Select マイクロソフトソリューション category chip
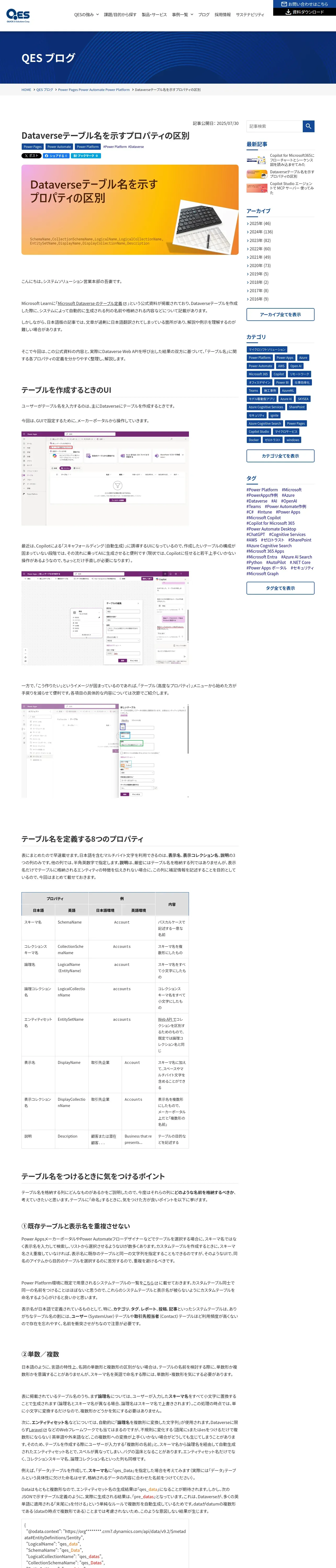 [267, 349]
